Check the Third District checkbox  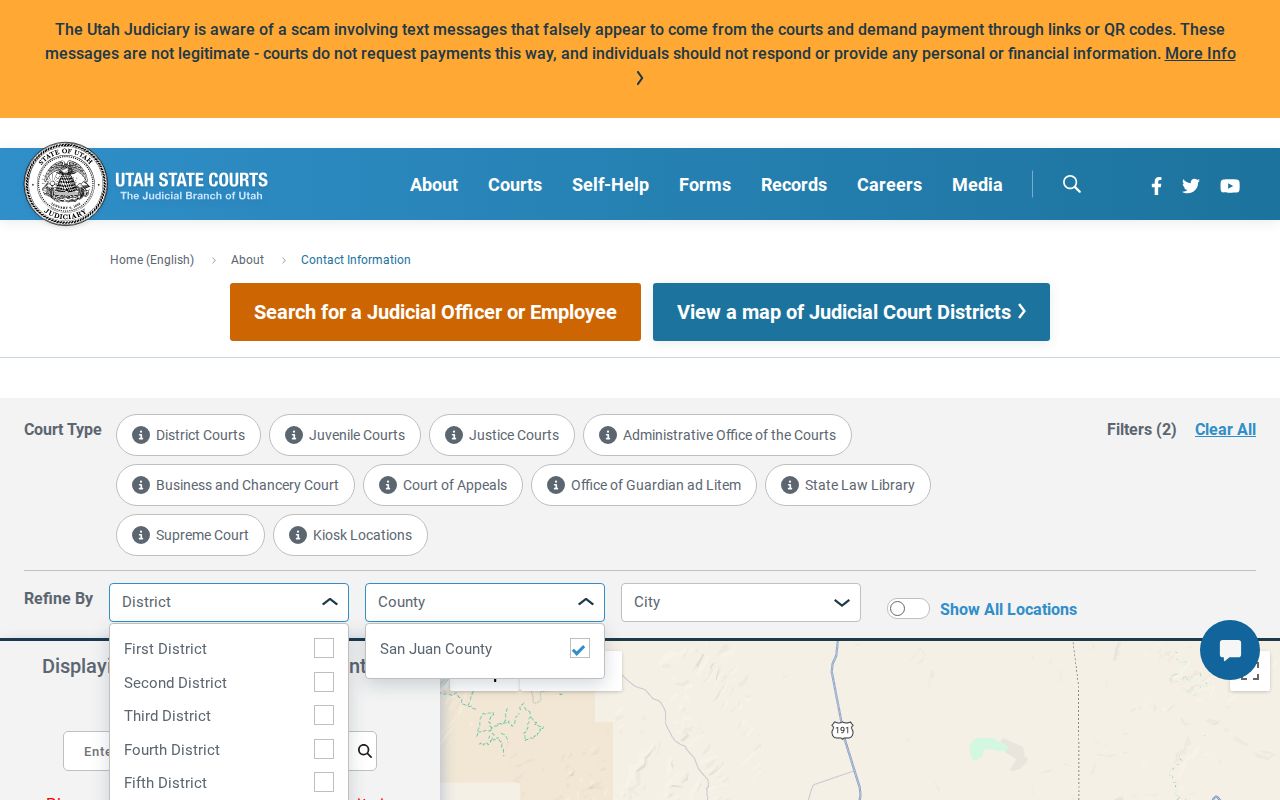coord(324,715)
